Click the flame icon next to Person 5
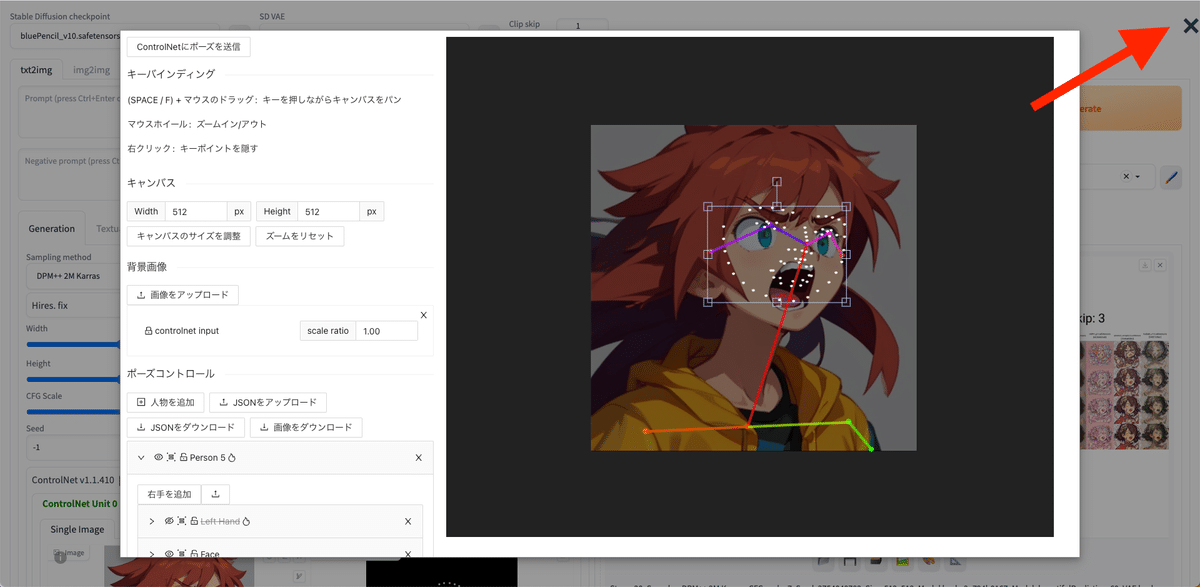 point(230,458)
